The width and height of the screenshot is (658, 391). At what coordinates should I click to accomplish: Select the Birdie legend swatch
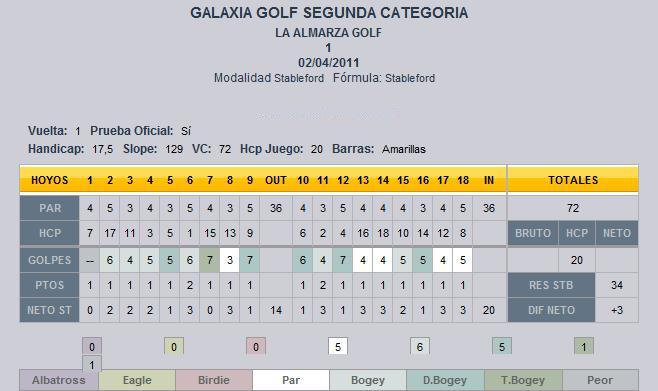214,380
